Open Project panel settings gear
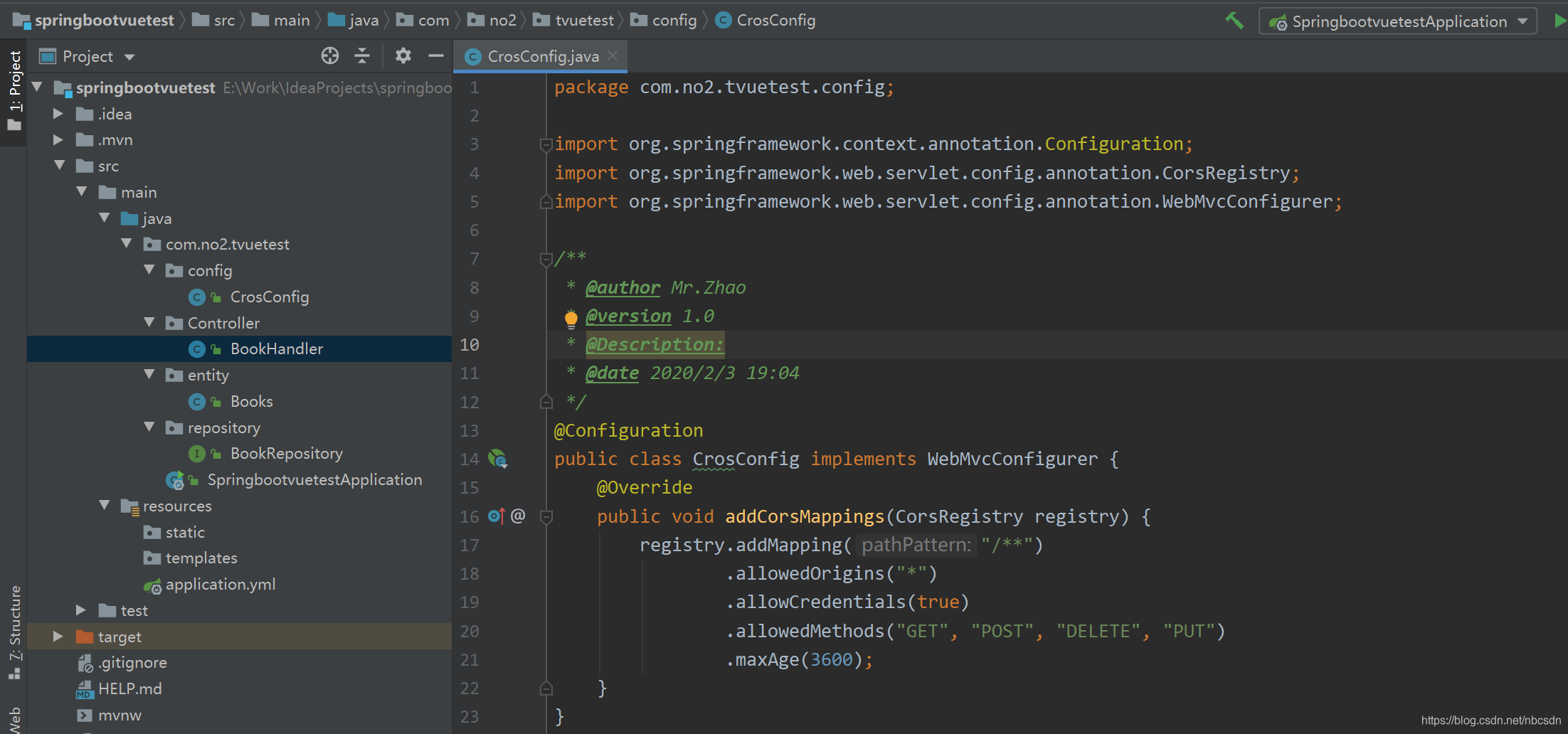The width and height of the screenshot is (1568, 734). click(x=403, y=55)
